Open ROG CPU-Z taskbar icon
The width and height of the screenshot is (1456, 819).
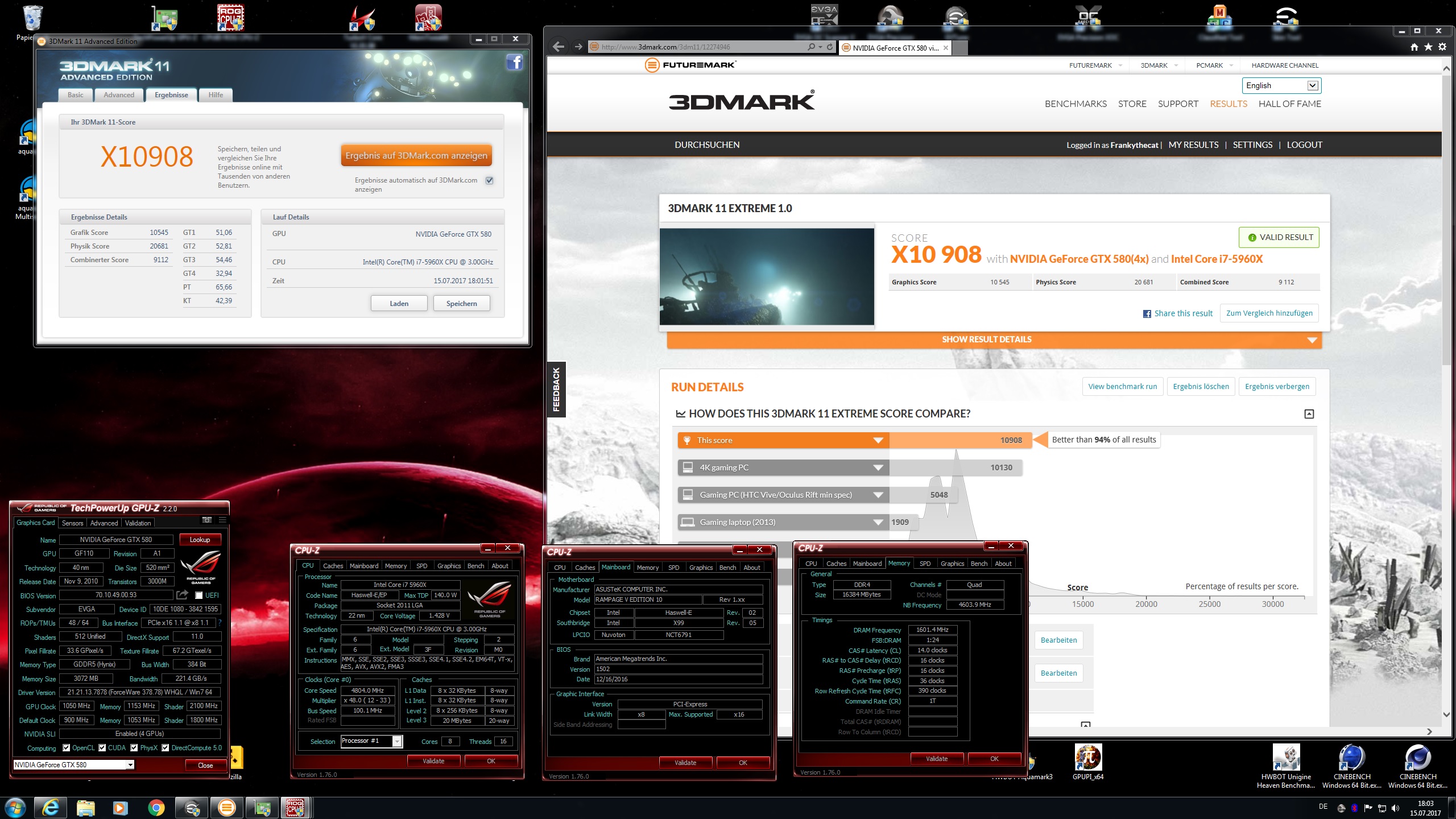[x=295, y=808]
